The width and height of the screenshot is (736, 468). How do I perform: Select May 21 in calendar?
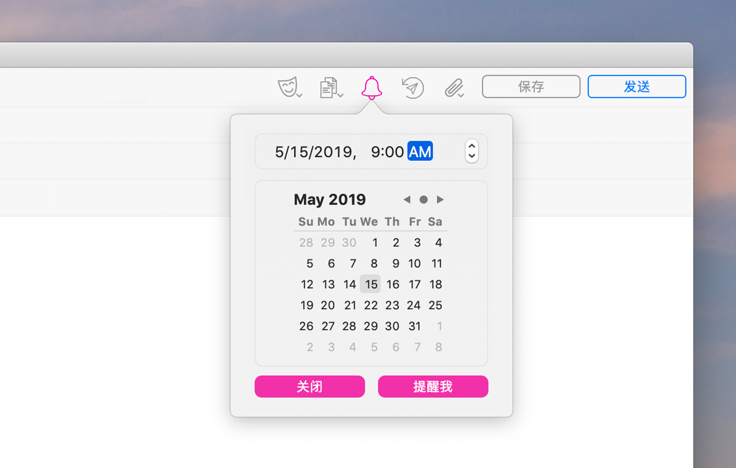(350, 305)
